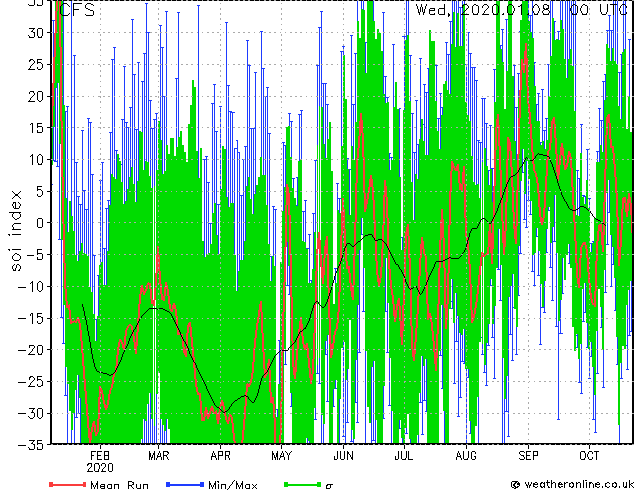Click the y-axis value 30
The image size is (634, 490).
click(36, 33)
